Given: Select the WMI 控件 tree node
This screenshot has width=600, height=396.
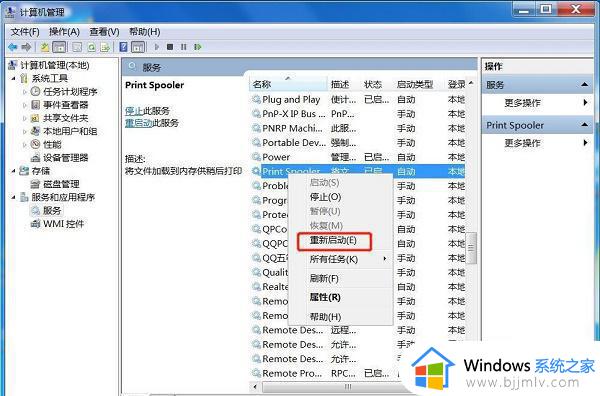Looking at the screenshot, I should pos(63,224).
